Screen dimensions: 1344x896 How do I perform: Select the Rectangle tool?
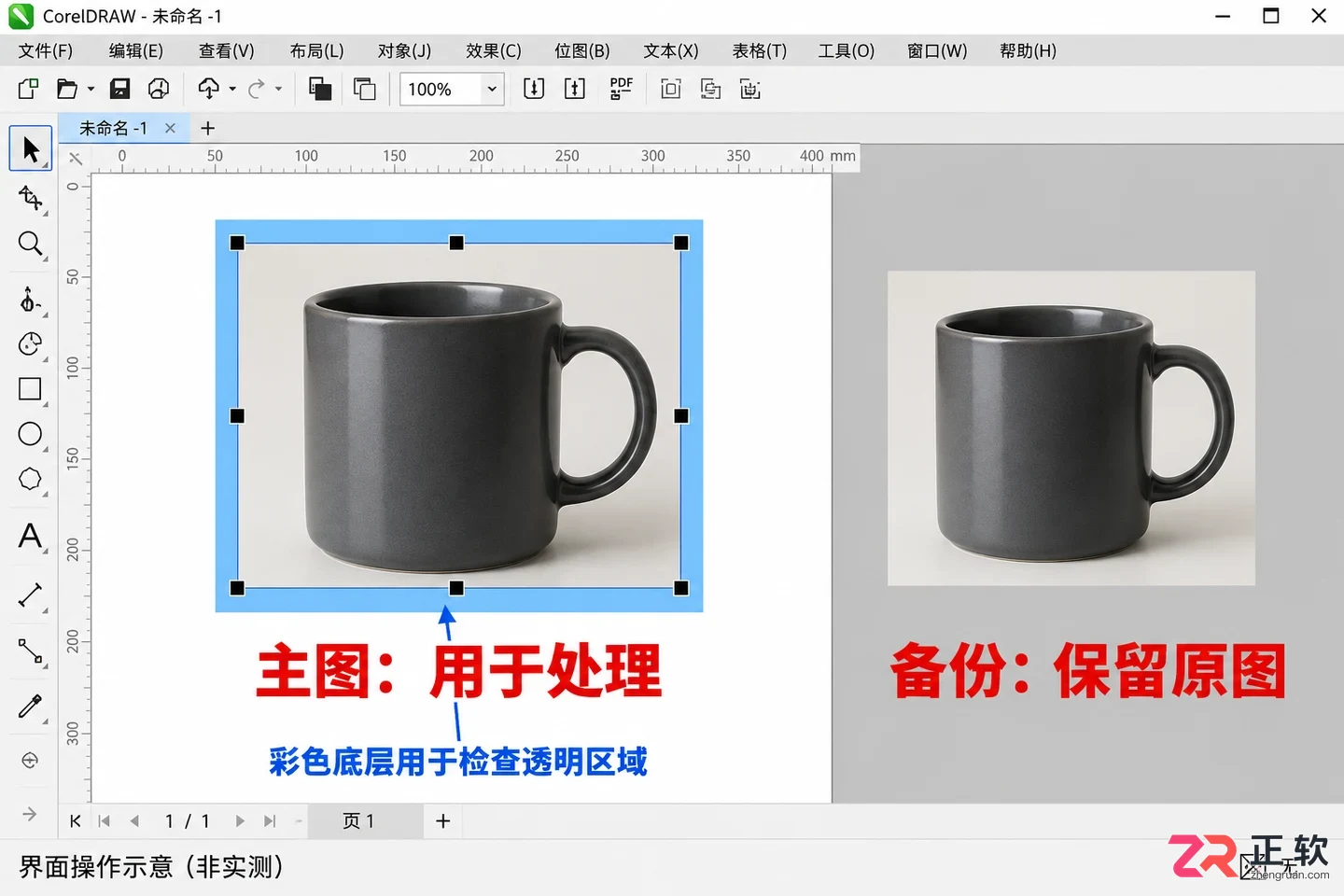tap(31, 389)
